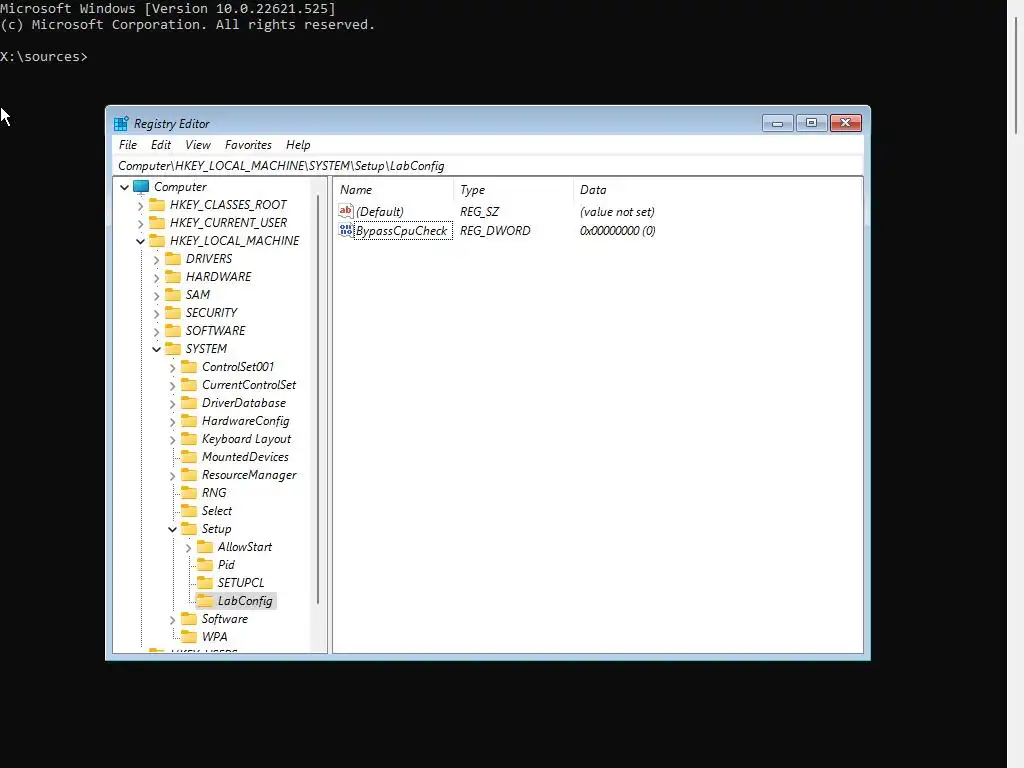Click the X:\sources> command prompt line
This screenshot has height=768, width=1024.
pyautogui.click(x=44, y=57)
